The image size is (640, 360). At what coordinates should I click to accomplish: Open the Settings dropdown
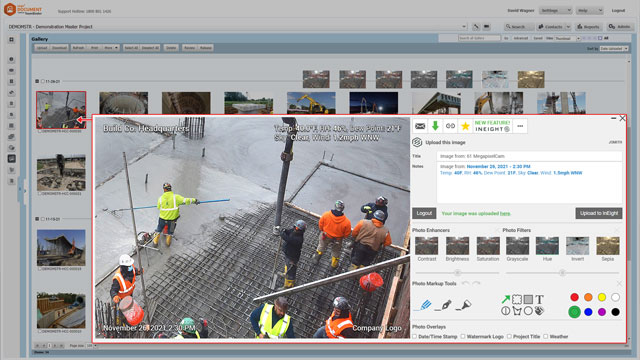point(555,10)
